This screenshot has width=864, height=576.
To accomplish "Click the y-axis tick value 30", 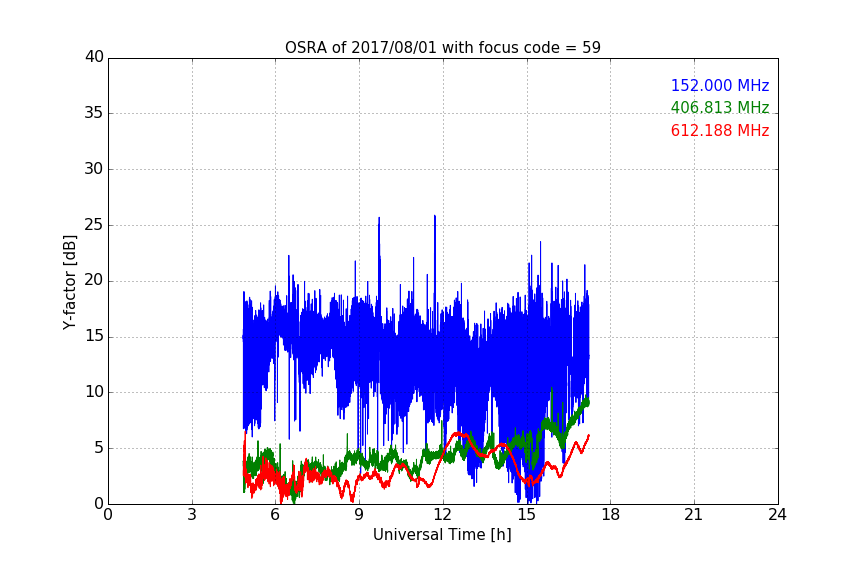I will (94, 169).
